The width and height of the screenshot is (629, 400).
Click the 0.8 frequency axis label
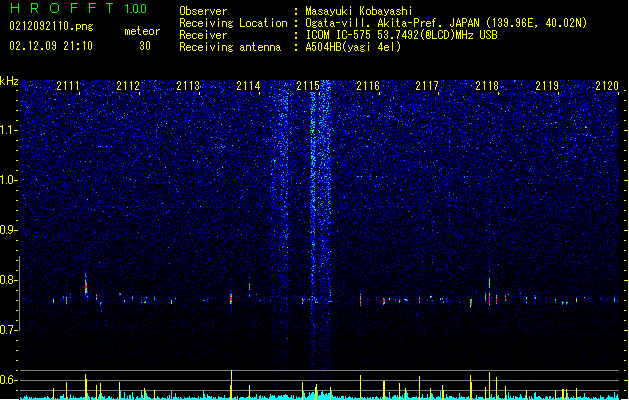(x=8, y=280)
